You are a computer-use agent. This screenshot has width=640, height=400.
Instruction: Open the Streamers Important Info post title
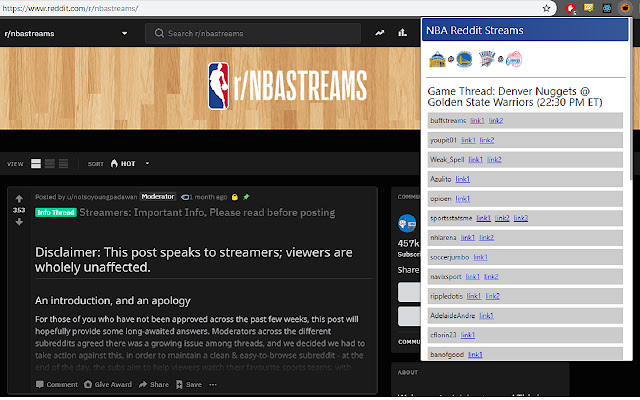click(207, 212)
